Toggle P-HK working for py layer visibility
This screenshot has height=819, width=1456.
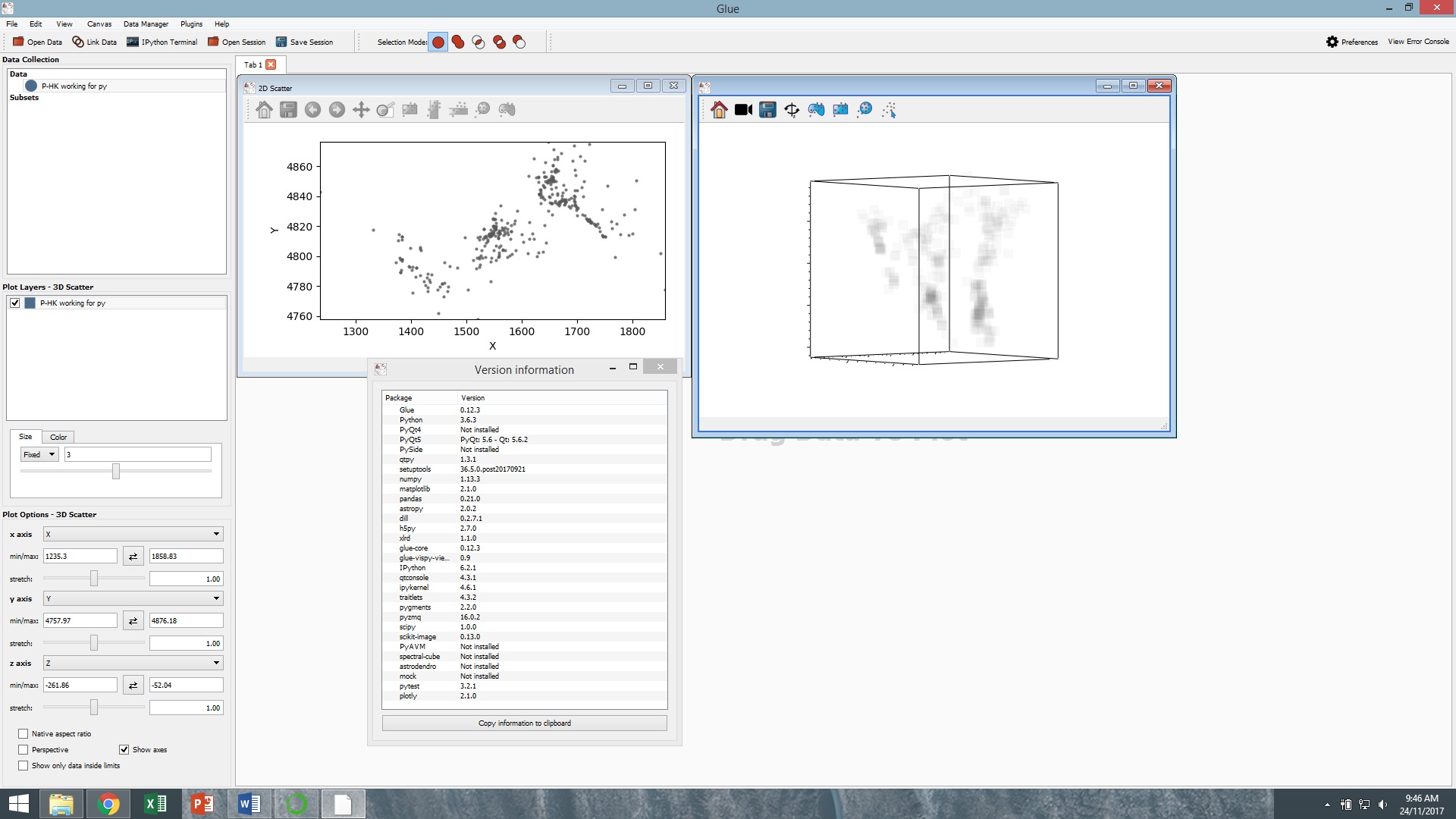click(x=15, y=303)
